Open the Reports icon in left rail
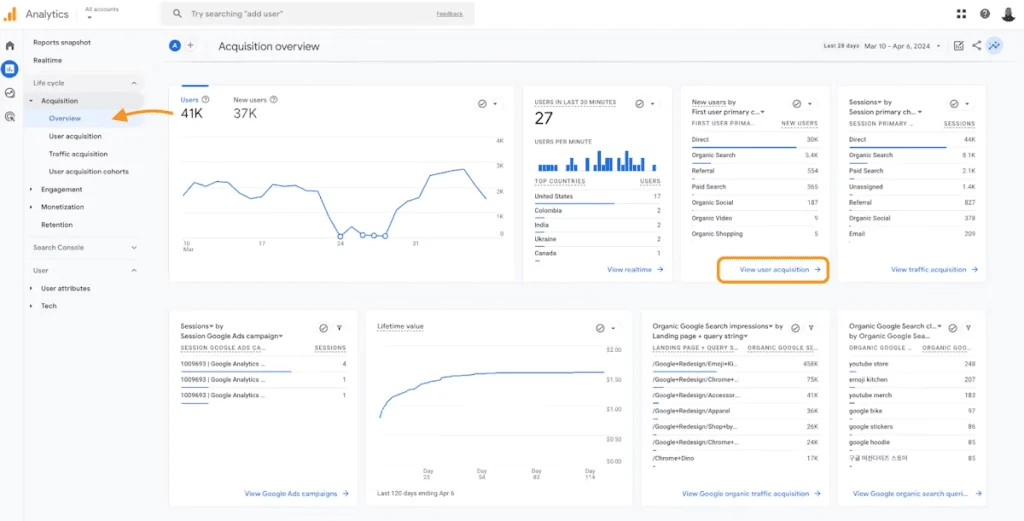The width and height of the screenshot is (1024, 521). (x=10, y=69)
